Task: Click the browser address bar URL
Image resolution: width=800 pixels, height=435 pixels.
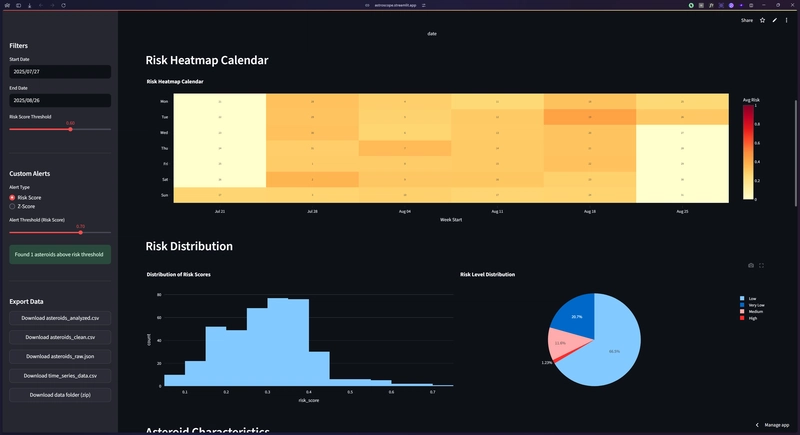Action: coord(395,5)
